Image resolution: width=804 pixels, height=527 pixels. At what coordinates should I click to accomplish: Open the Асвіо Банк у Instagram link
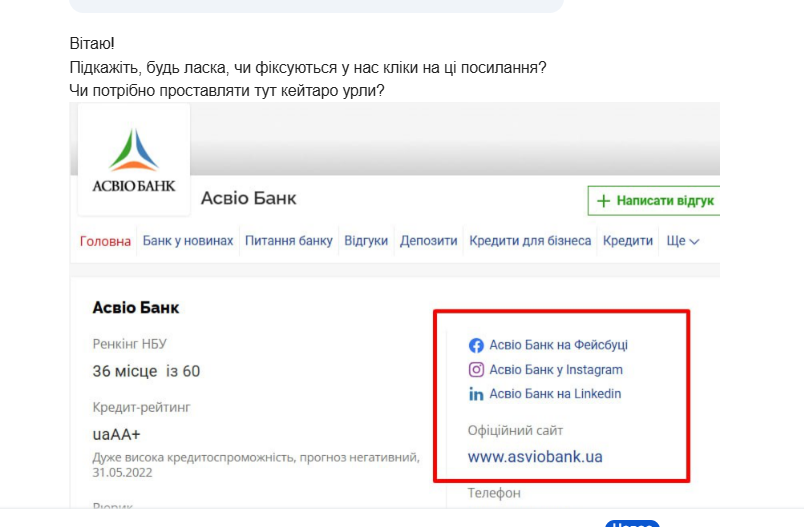(556, 370)
